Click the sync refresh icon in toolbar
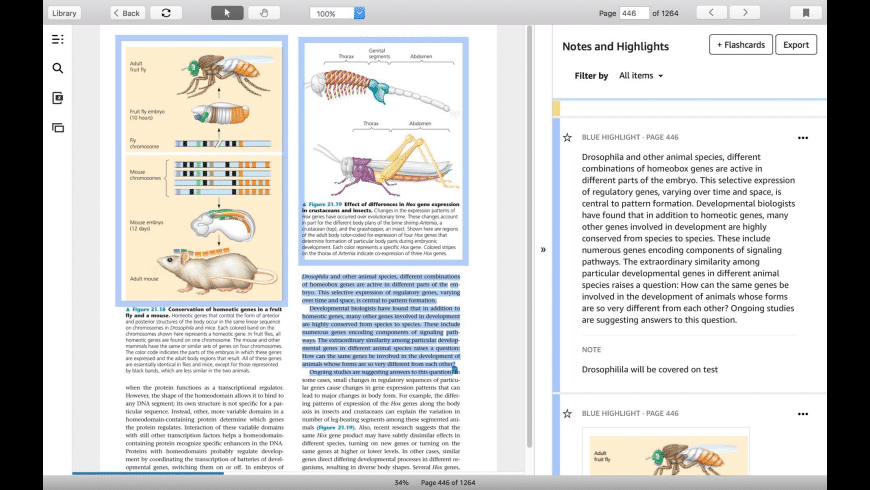This screenshot has width=870, height=490. pos(166,13)
